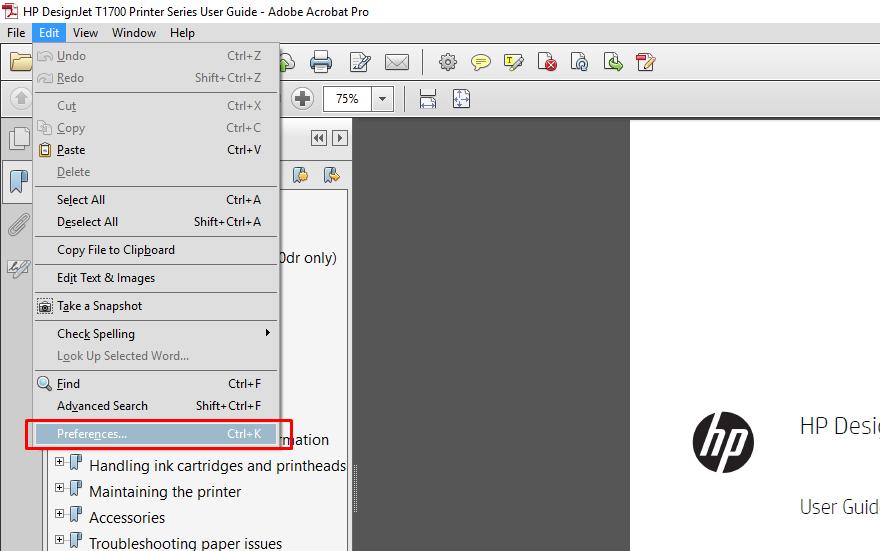The image size is (880, 551).
Task: Open the Help menu
Action: pyautogui.click(x=182, y=33)
